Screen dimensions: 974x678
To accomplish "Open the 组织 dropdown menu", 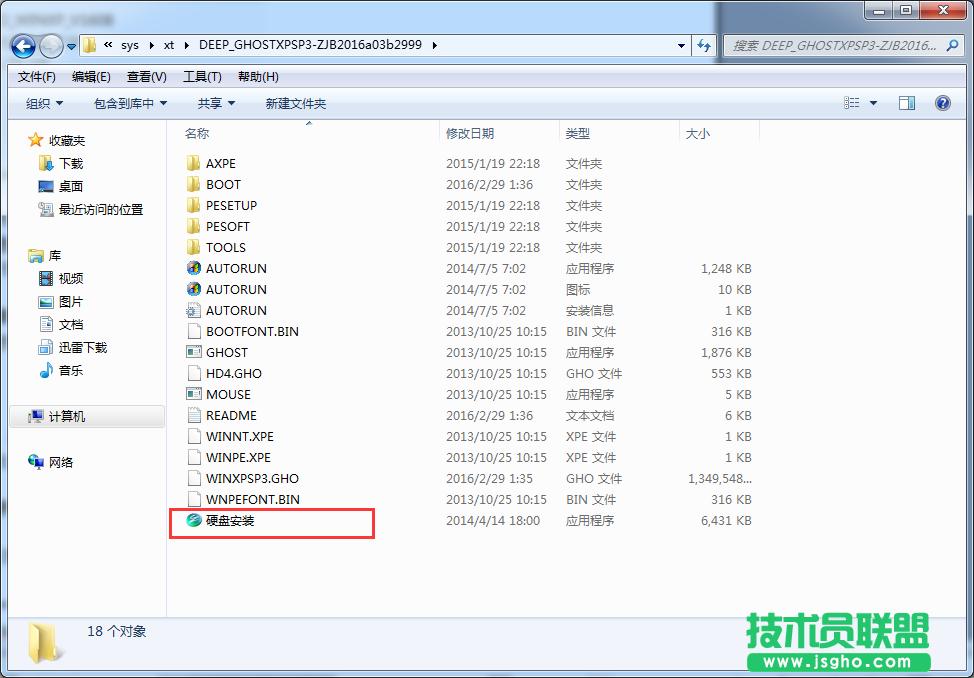I will coord(40,103).
